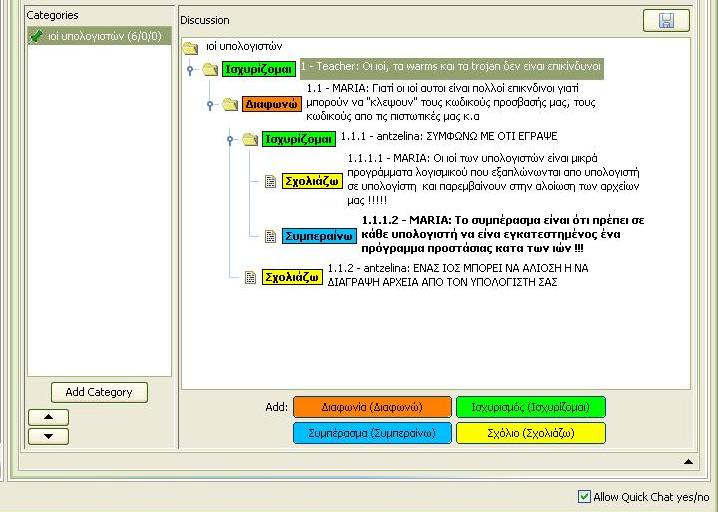
Task: Collapse the Teacher message 1 node
Action: [x=190, y=70]
